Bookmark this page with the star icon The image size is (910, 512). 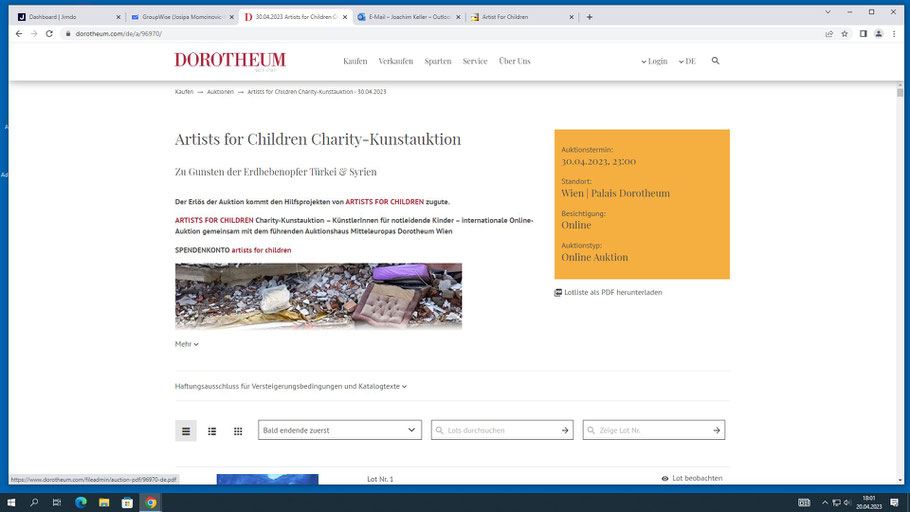[x=844, y=34]
